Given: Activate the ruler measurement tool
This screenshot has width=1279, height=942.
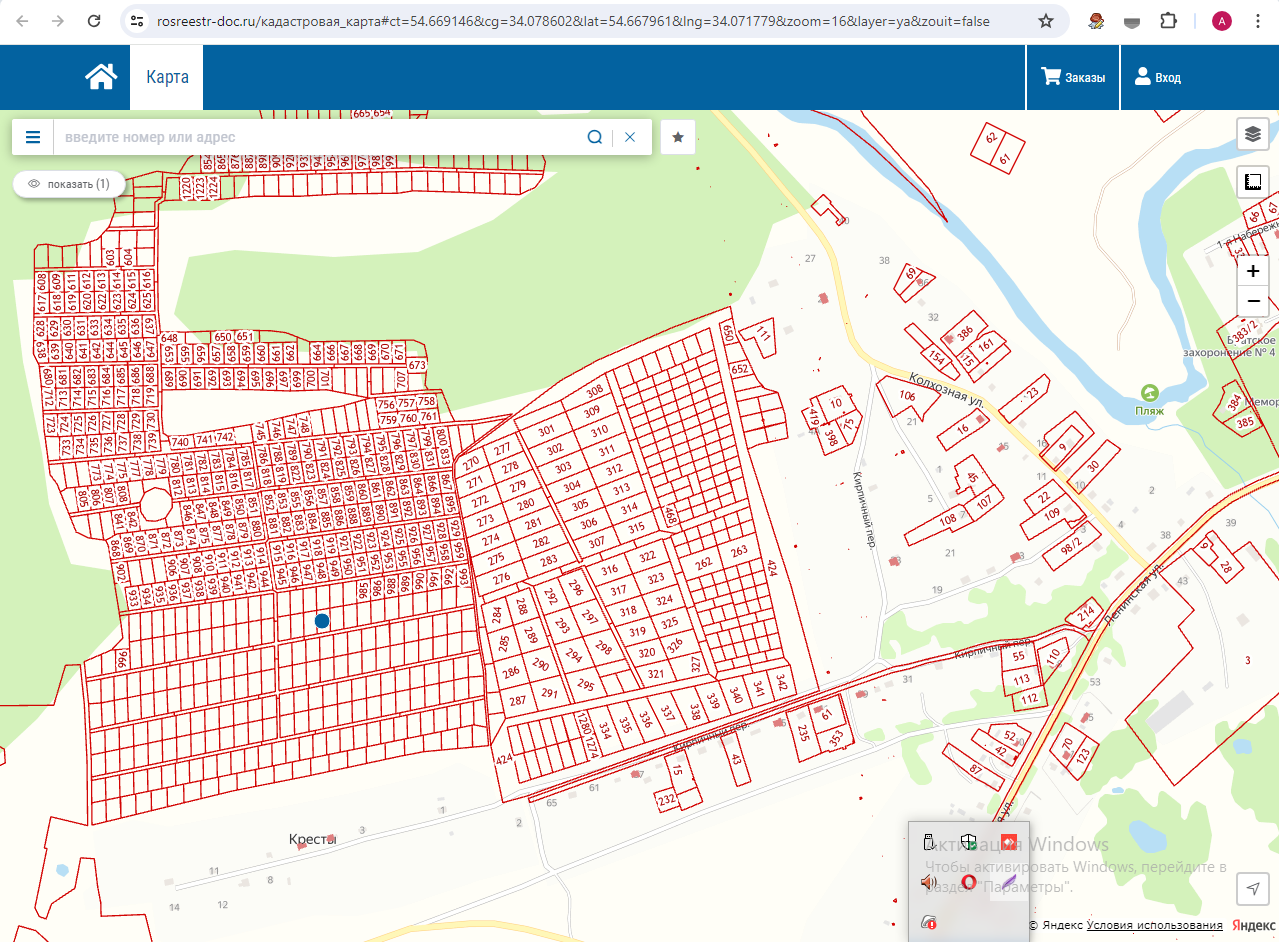Looking at the screenshot, I should pos(1253,182).
